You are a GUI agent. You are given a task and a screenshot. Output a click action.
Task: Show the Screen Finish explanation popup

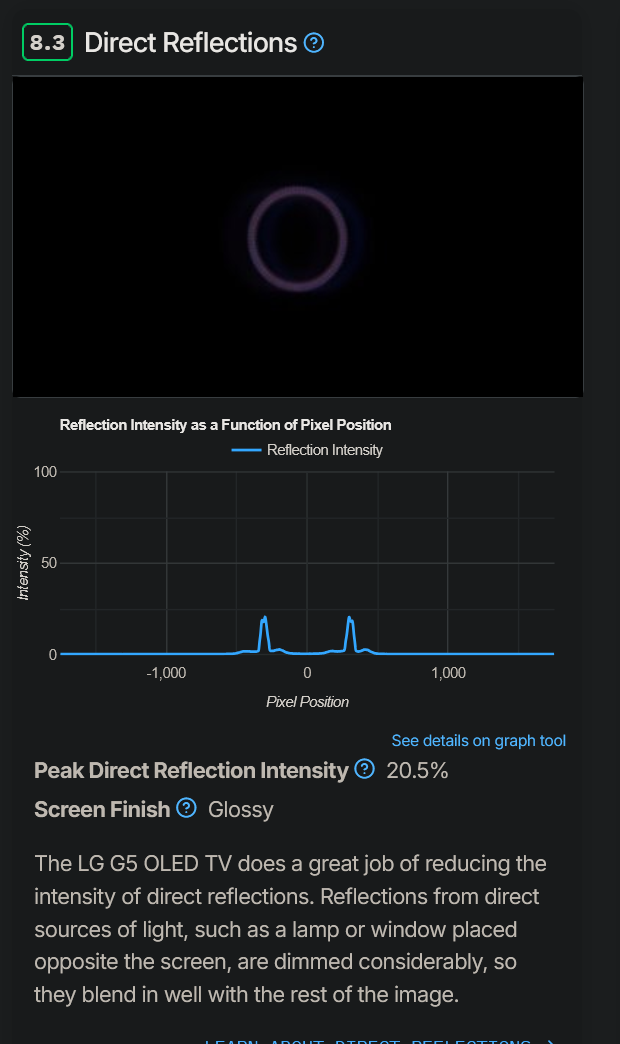(186, 808)
